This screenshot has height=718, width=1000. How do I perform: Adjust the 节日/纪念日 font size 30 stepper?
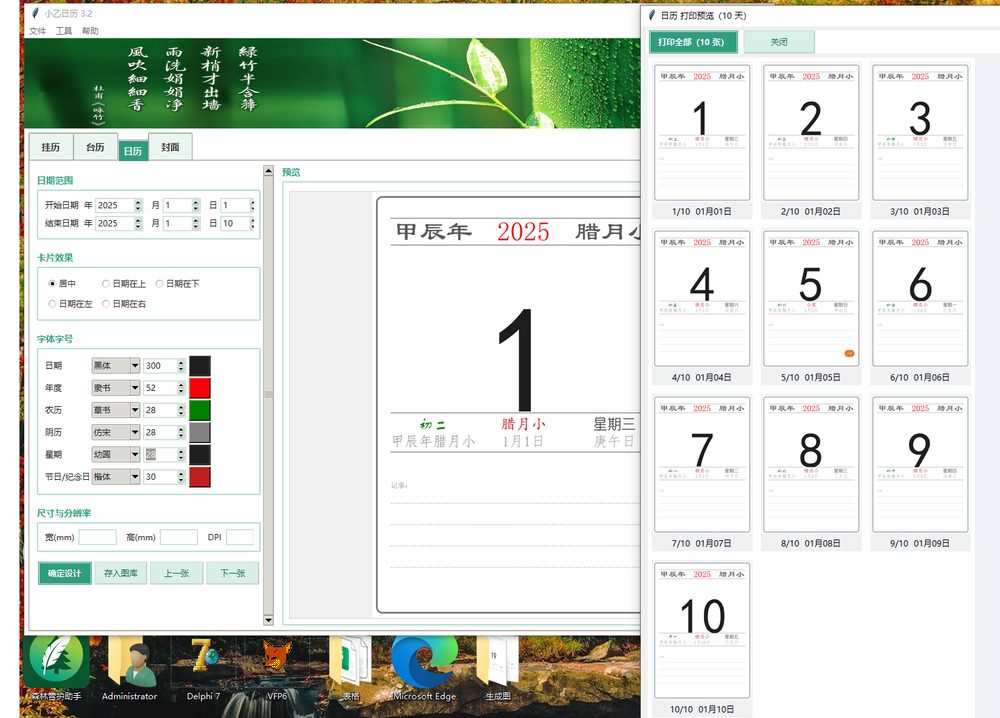(181, 476)
